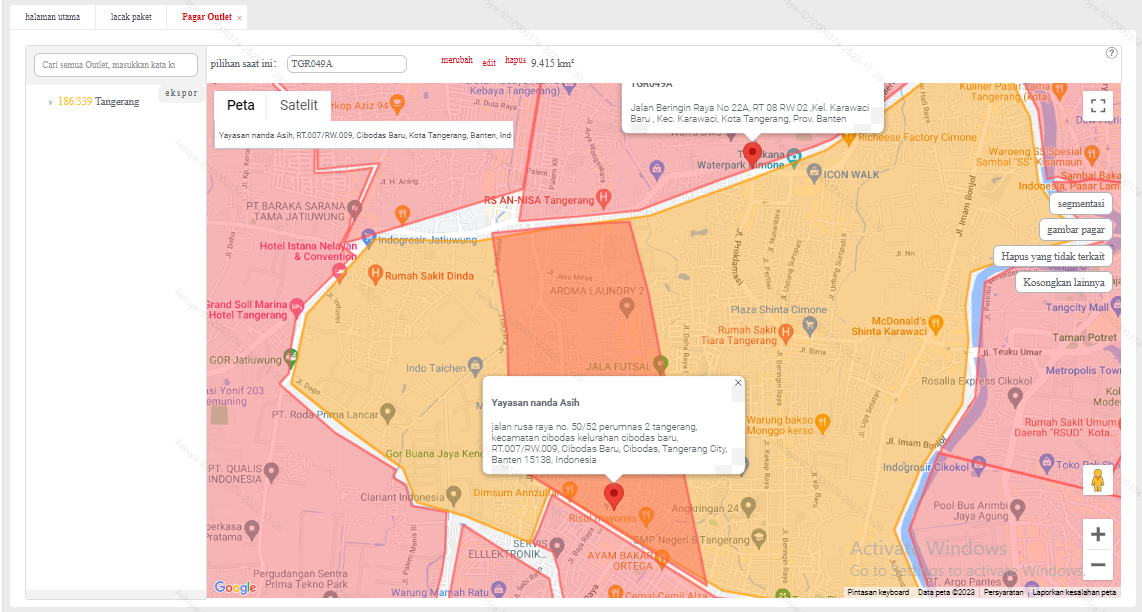Zoom in on the map
This screenshot has height=612, width=1142.
(1098, 534)
